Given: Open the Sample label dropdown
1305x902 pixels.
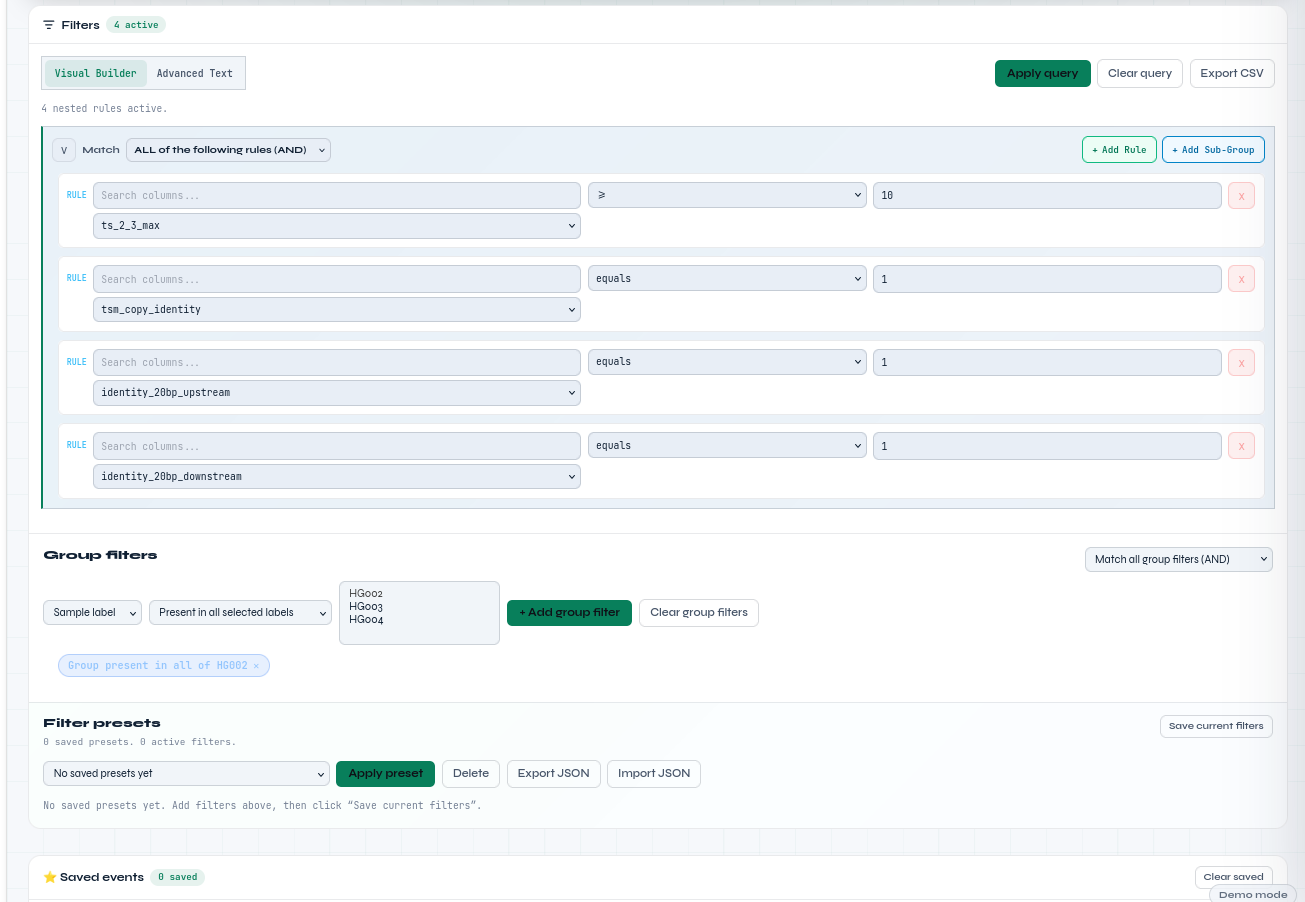Looking at the screenshot, I should (x=92, y=612).
